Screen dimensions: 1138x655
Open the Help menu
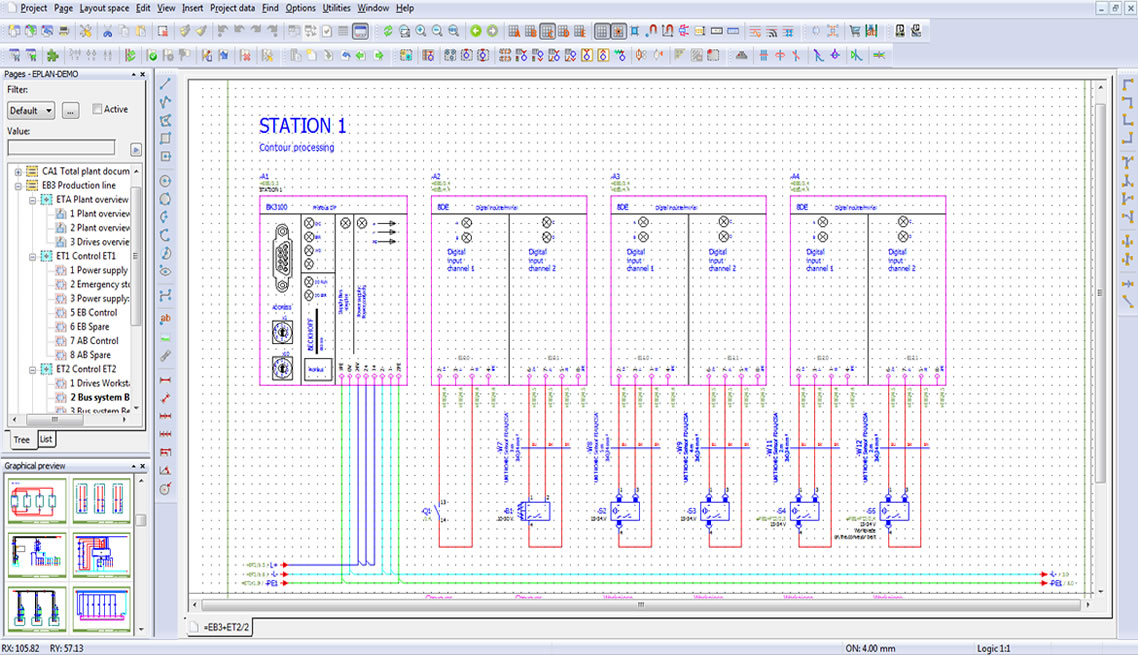tap(405, 8)
